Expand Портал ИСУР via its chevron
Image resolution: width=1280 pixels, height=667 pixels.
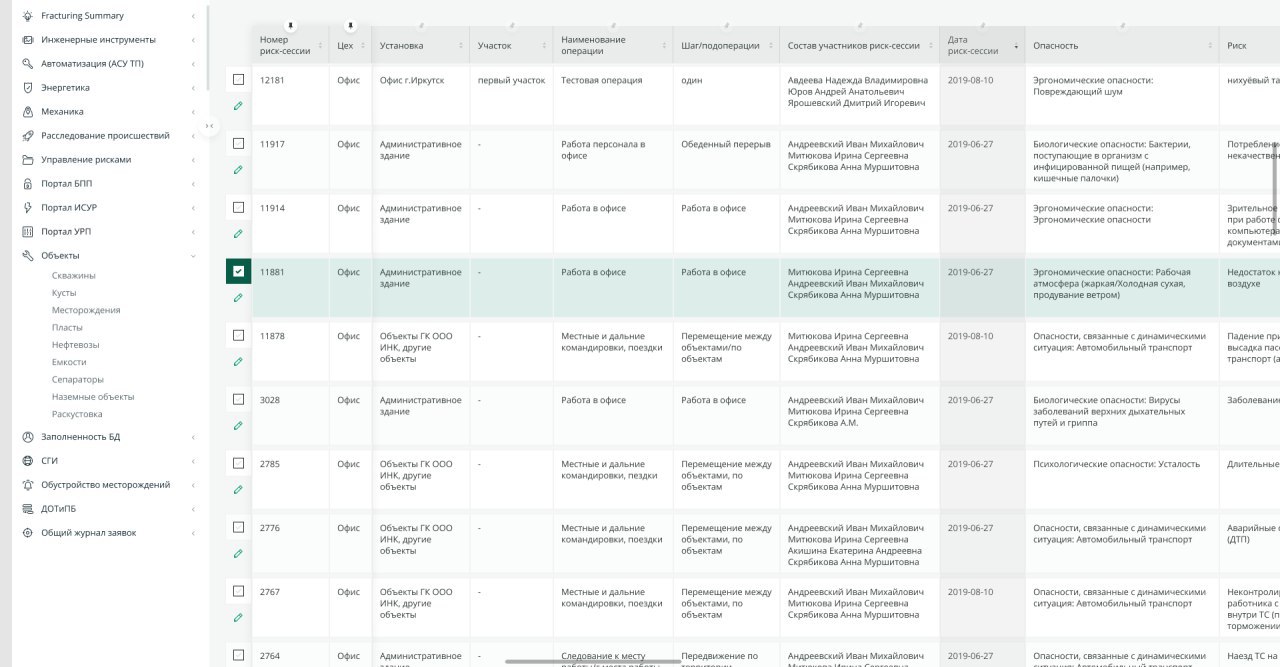[193, 208]
